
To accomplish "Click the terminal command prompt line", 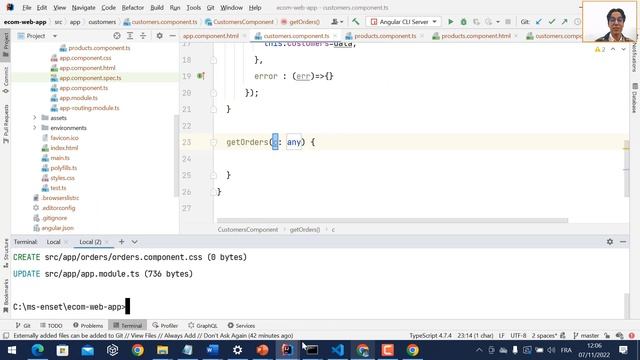I will tap(71, 307).
